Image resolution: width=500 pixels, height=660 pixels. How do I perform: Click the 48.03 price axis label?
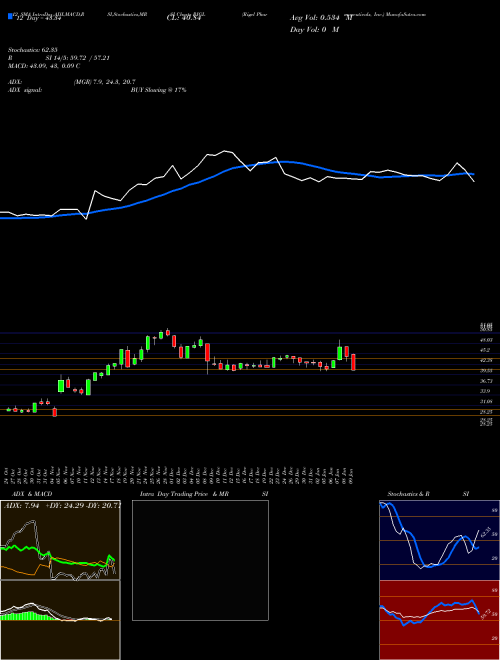(x=486, y=339)
